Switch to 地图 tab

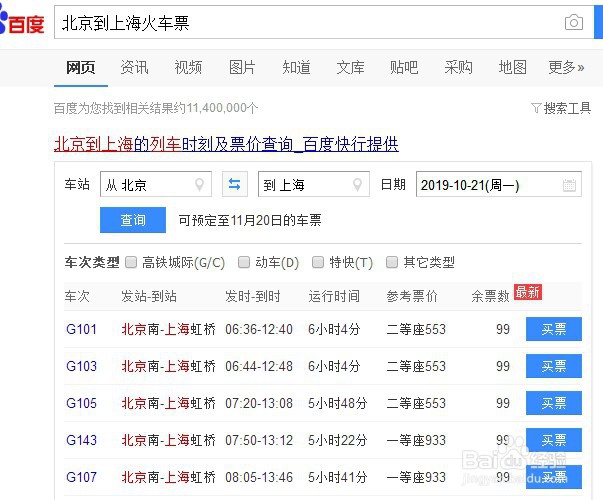pos(513,68)
